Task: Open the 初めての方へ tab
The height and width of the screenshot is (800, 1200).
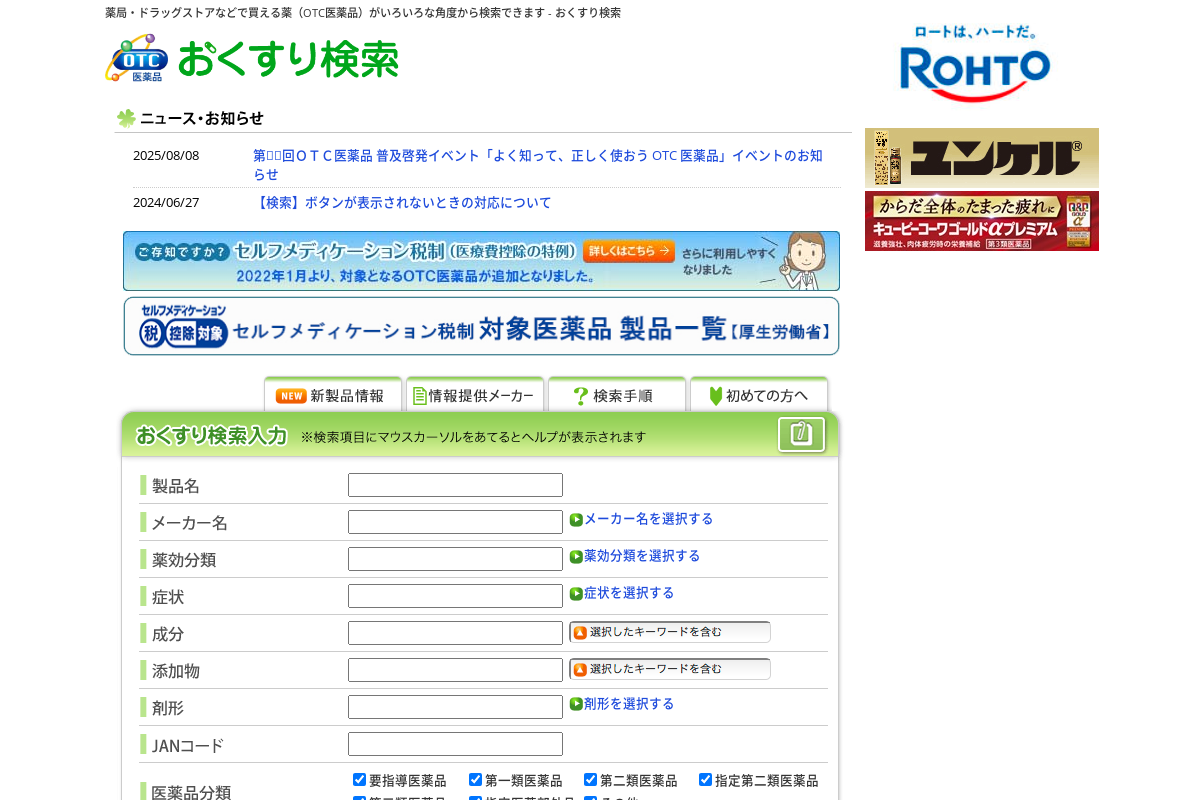Action: tap(759, 394)
